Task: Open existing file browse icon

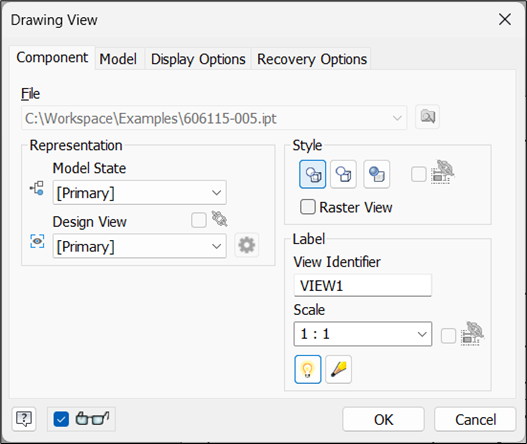Action: [427, 117]
